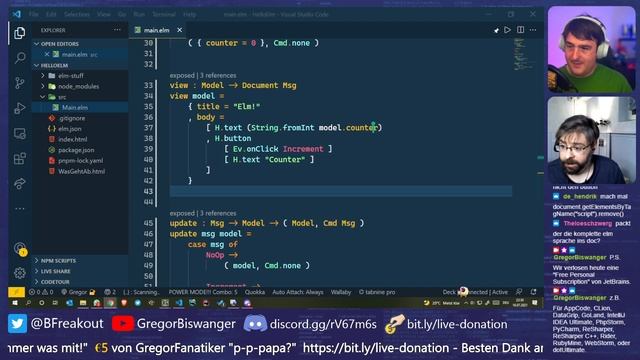Image resolution: width=640 pixels, height=360 pixels.
Task: Open Accounts icon in activity bar
Action: click(x=20, y=248)
